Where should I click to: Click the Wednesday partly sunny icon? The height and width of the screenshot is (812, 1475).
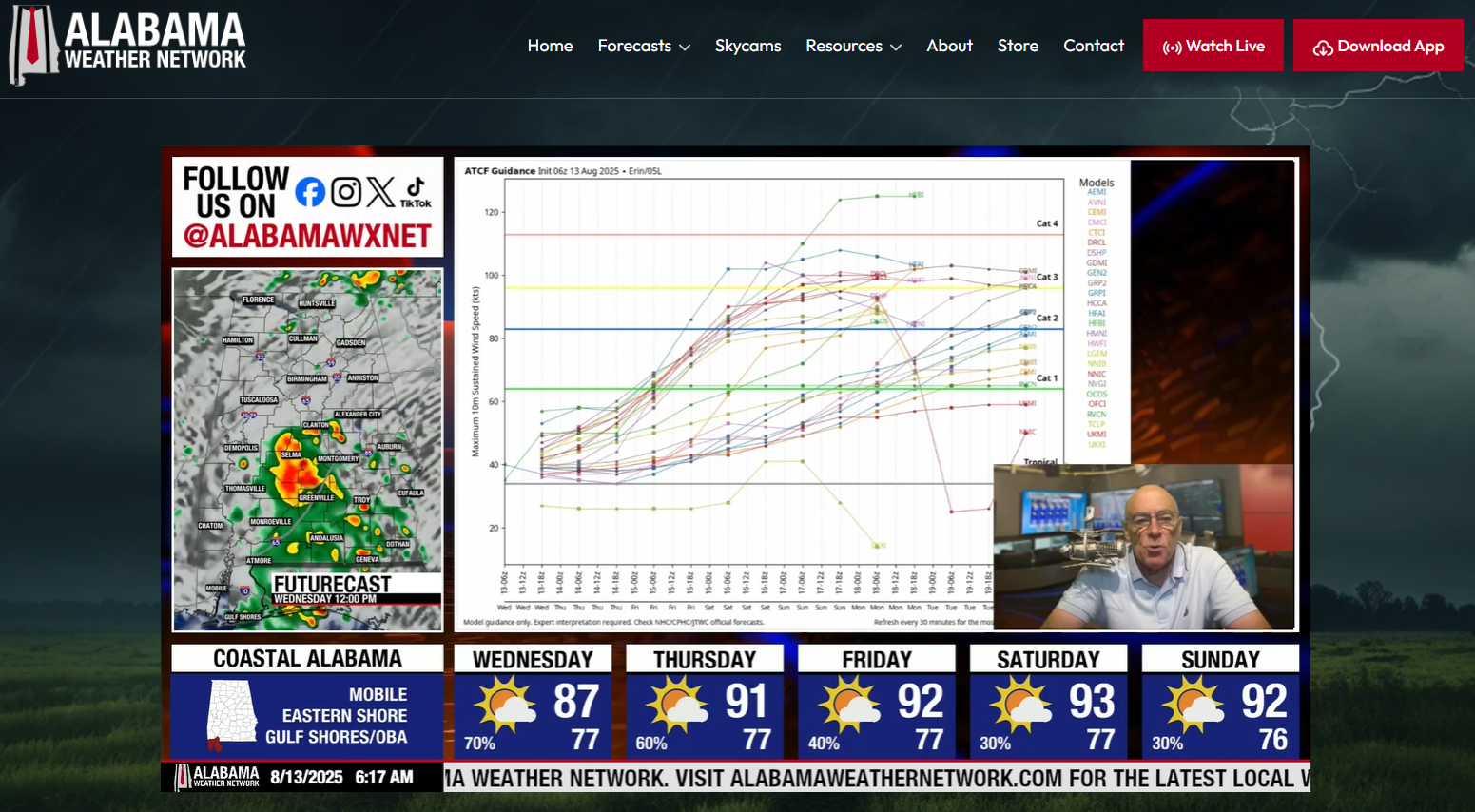pos(506,706)
